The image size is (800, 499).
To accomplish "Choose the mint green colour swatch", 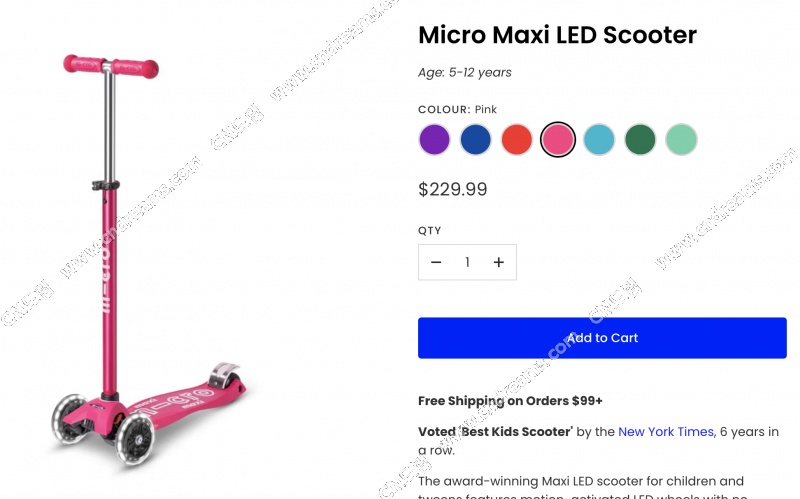I will [681, 140].
